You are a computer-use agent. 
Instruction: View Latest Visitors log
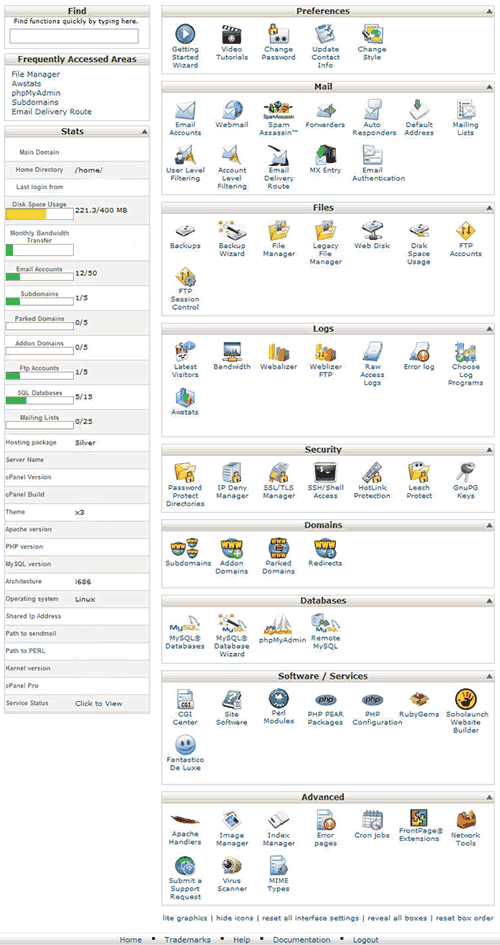[185, 360]
